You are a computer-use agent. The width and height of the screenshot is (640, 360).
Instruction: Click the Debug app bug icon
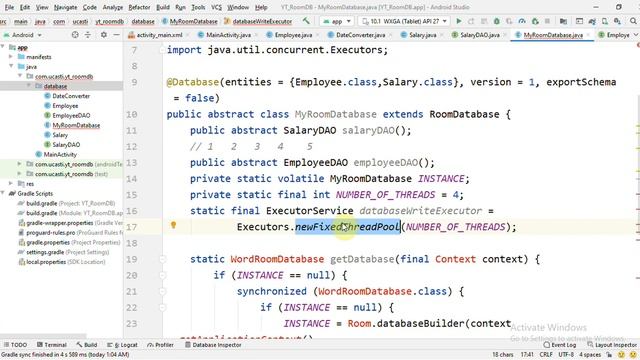point(496,21)
